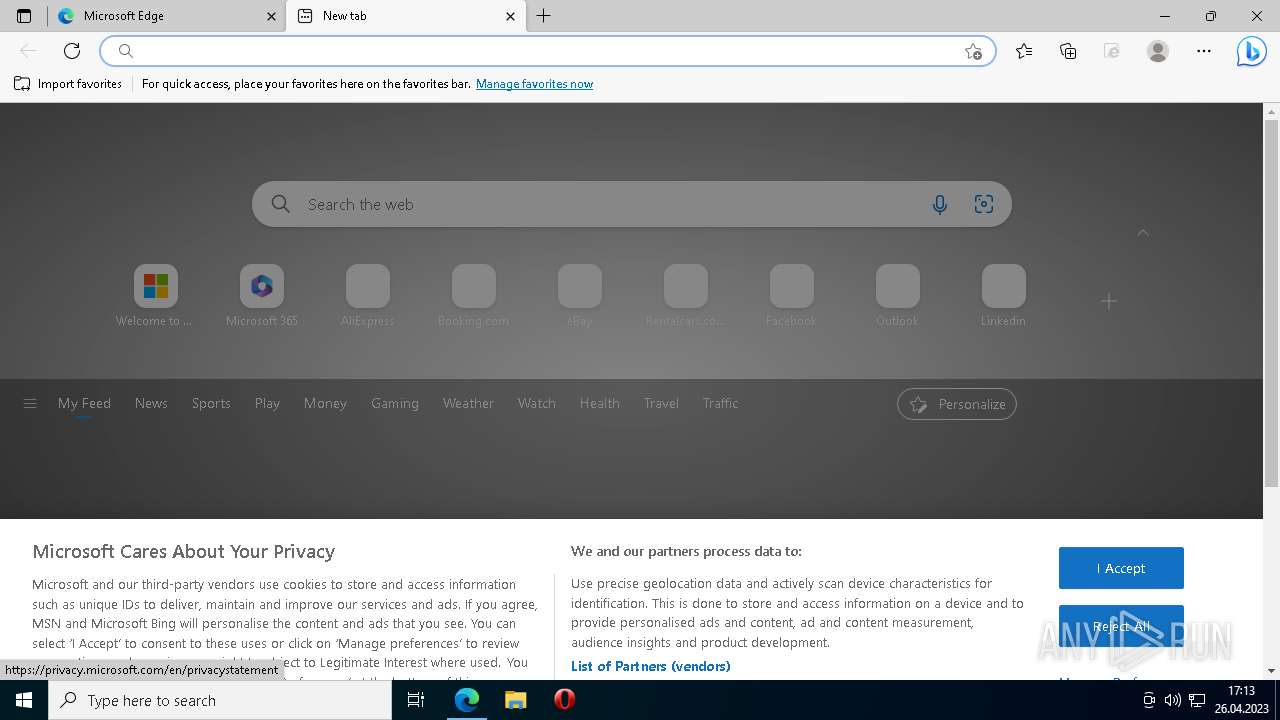Open the tab actions menu icon

[x=24, y=16]
